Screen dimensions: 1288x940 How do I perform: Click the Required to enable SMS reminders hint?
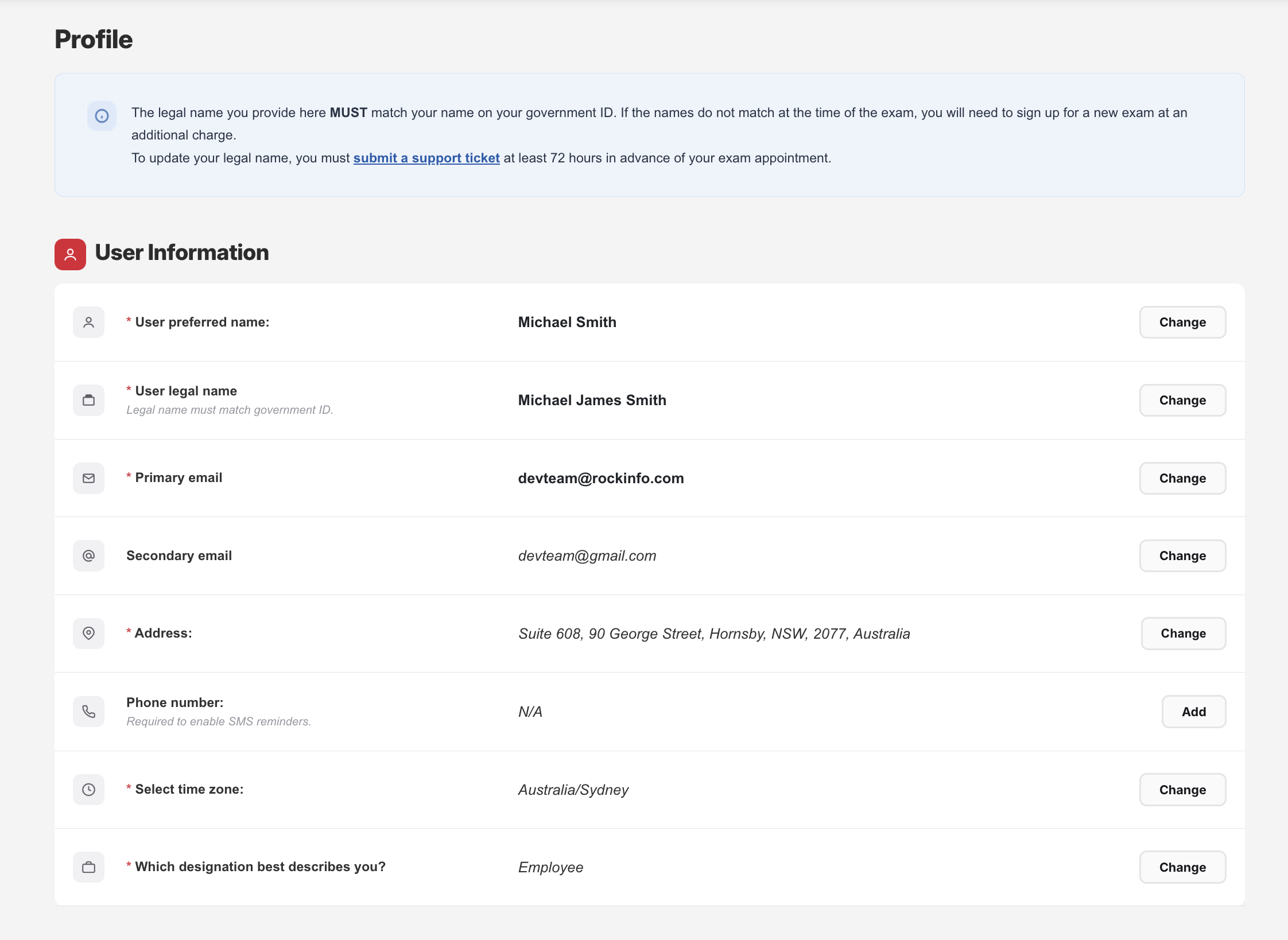pyautogui.click(x=219, y=721)
